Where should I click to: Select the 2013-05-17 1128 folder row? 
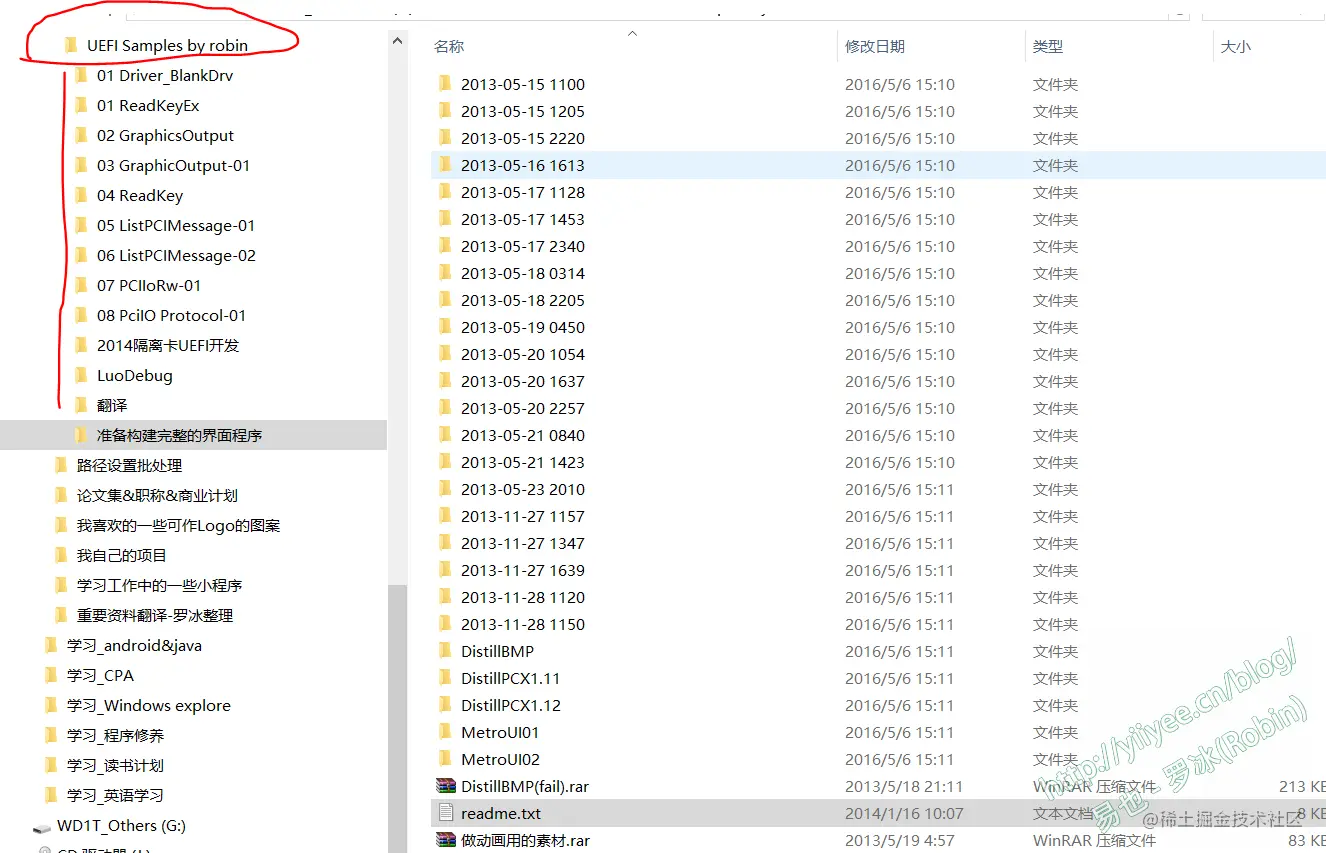click(x=878, y=193)
